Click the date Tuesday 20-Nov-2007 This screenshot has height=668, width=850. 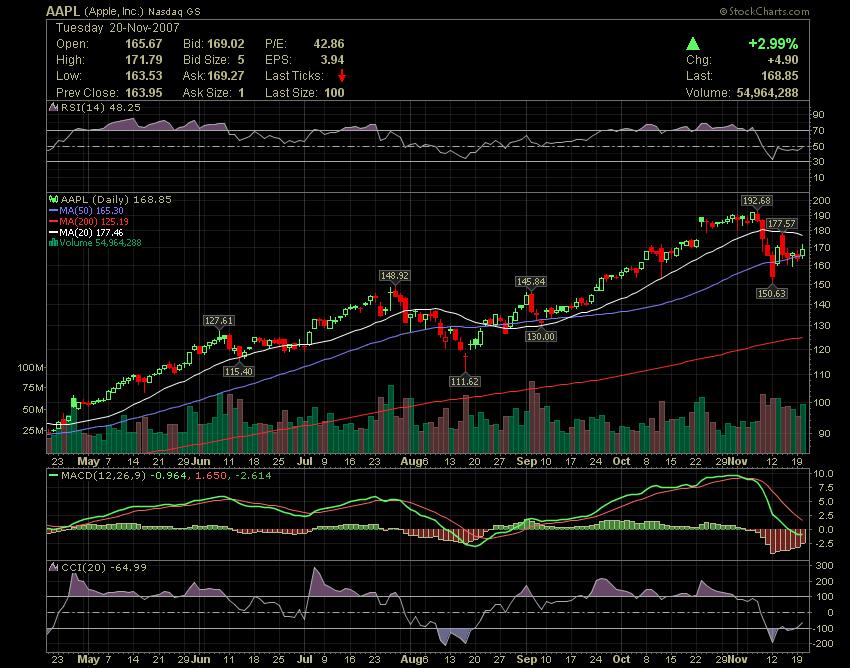coord(118,28)
